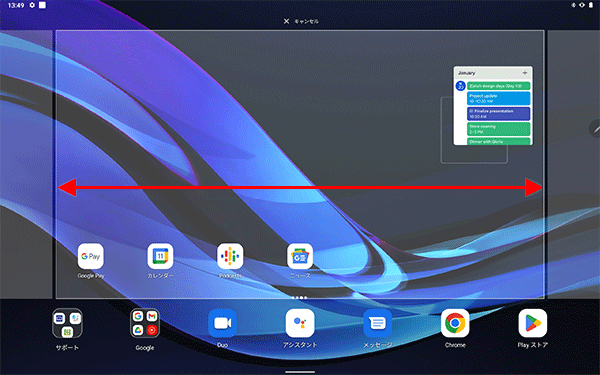
Task: Tap the home gesture bar at bottom
Action: point(300,372)
